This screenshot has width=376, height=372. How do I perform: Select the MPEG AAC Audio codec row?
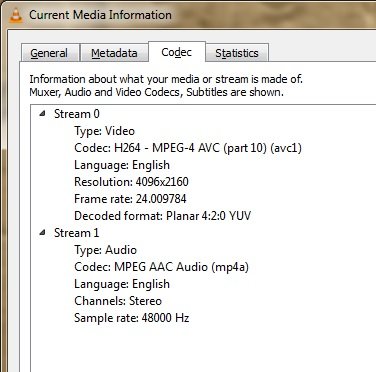161,267
